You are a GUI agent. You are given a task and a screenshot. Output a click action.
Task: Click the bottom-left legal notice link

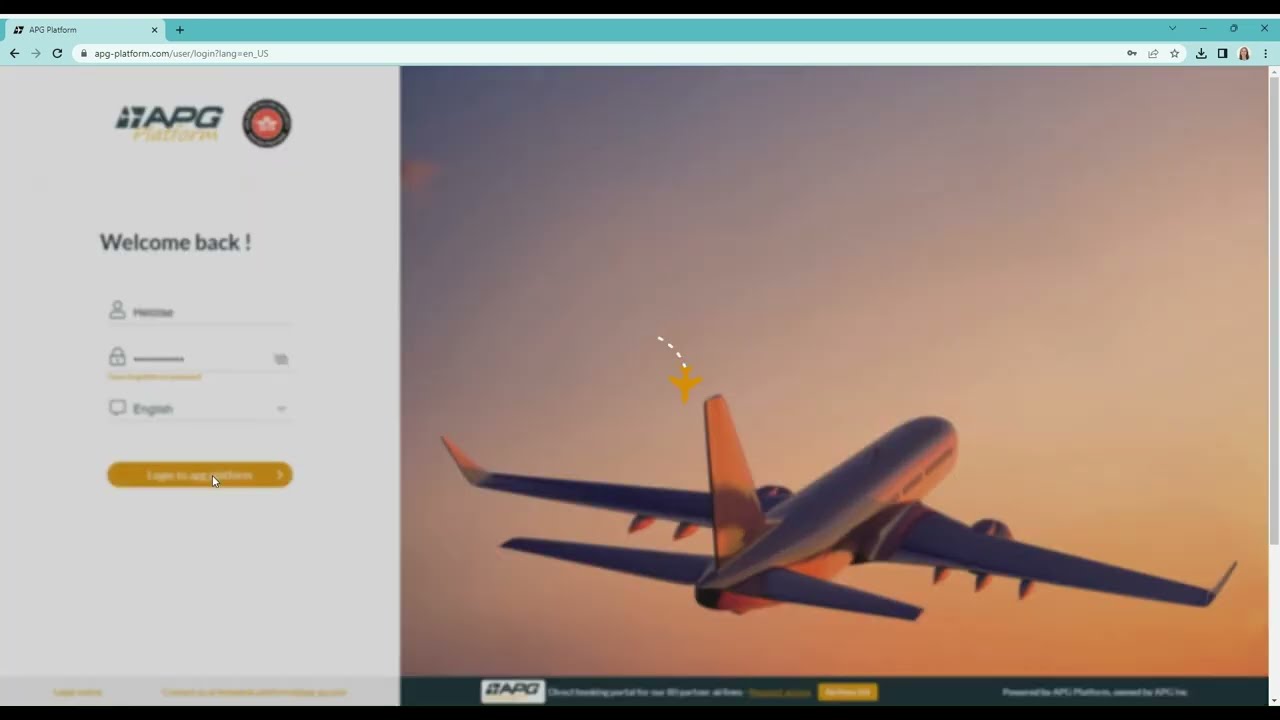(x=78, y=692)
